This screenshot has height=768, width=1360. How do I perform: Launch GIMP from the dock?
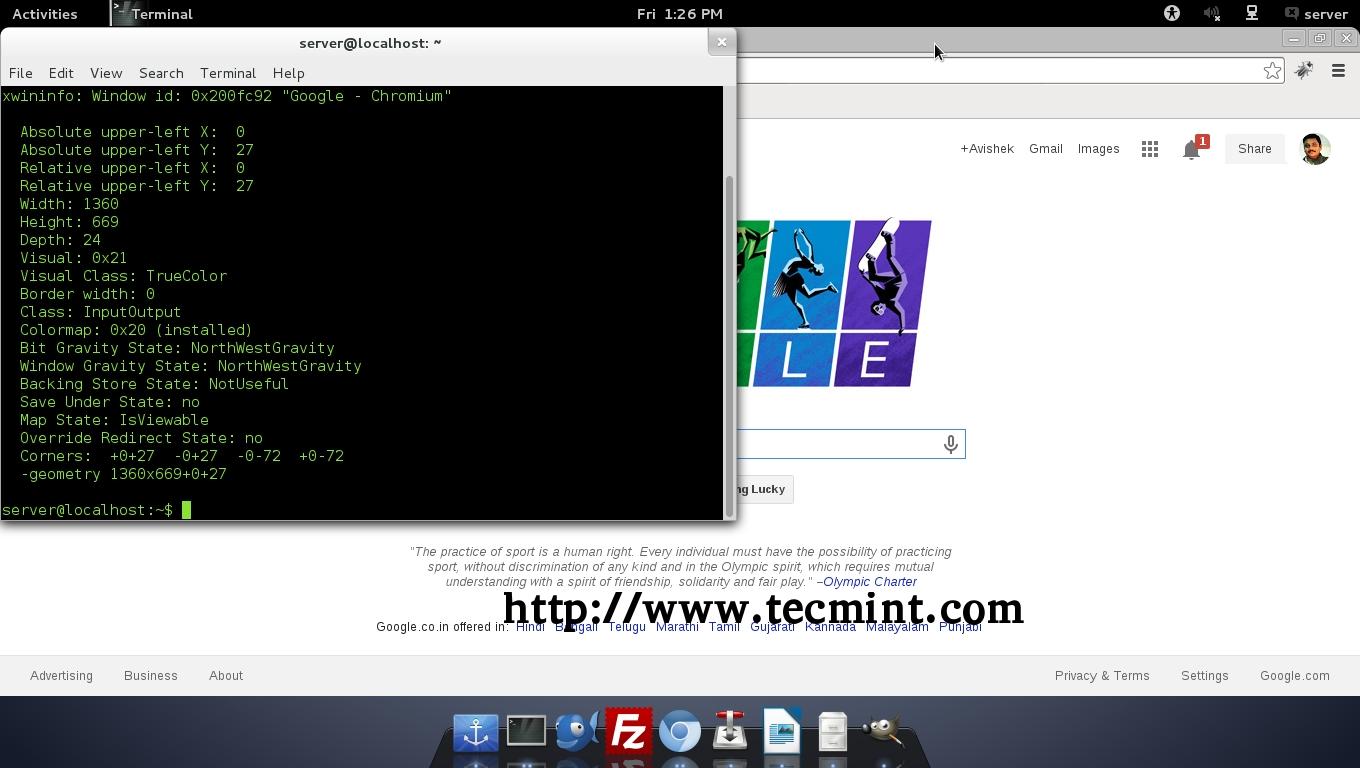click(883, 730)
